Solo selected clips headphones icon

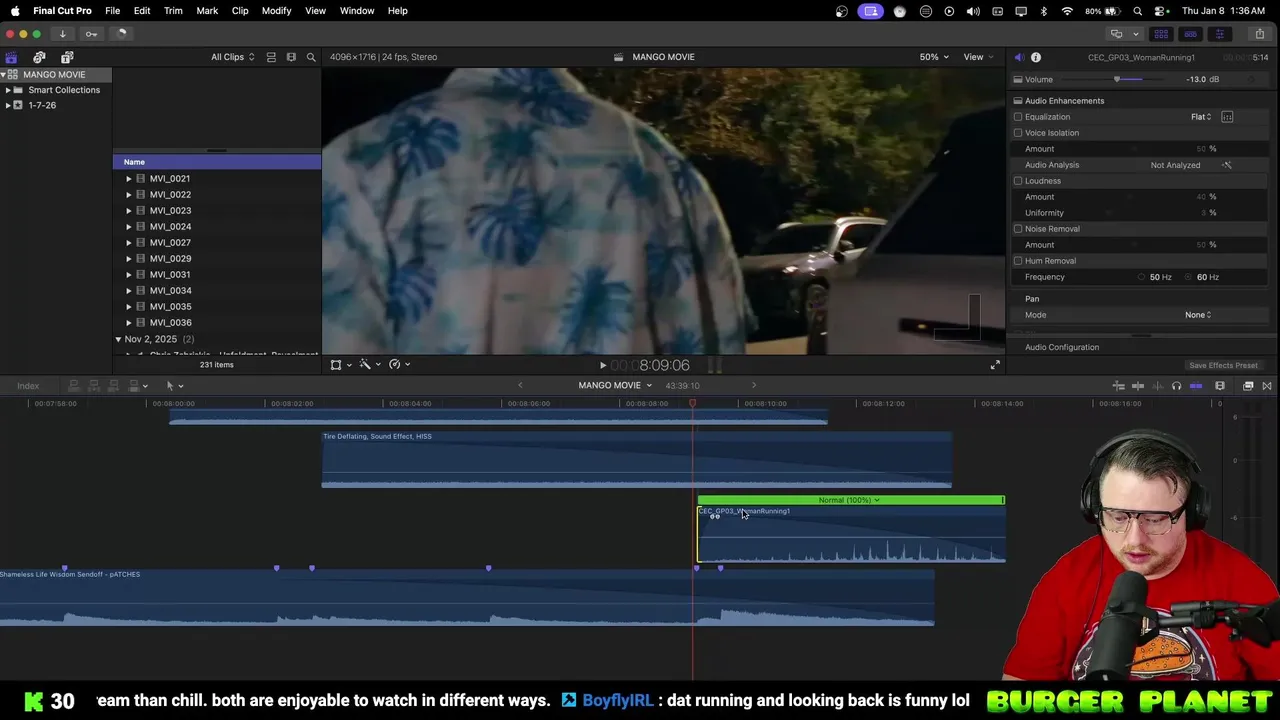click(x=1176, y=386)
